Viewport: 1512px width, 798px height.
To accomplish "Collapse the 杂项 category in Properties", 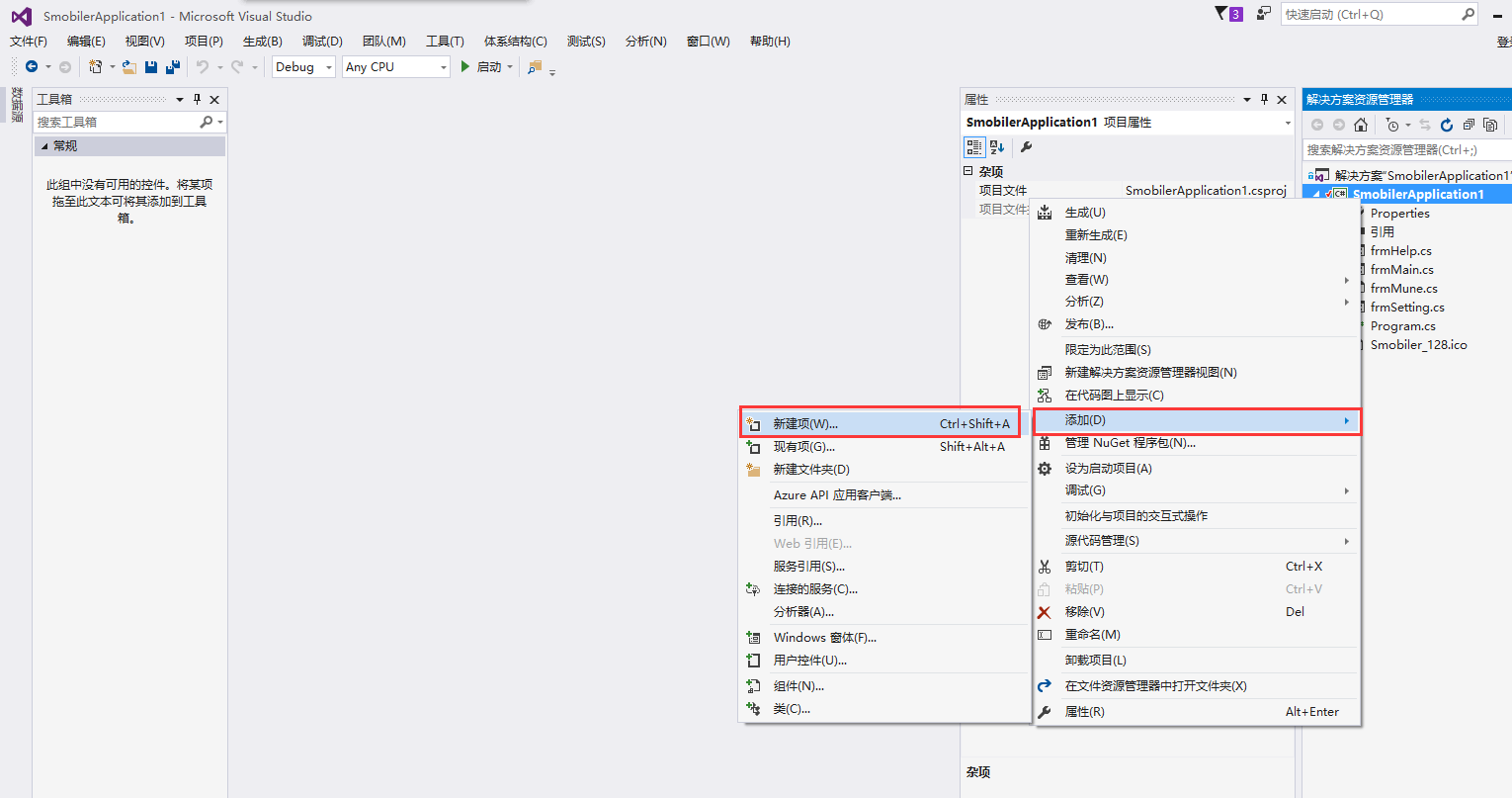I will coord(968,171).
